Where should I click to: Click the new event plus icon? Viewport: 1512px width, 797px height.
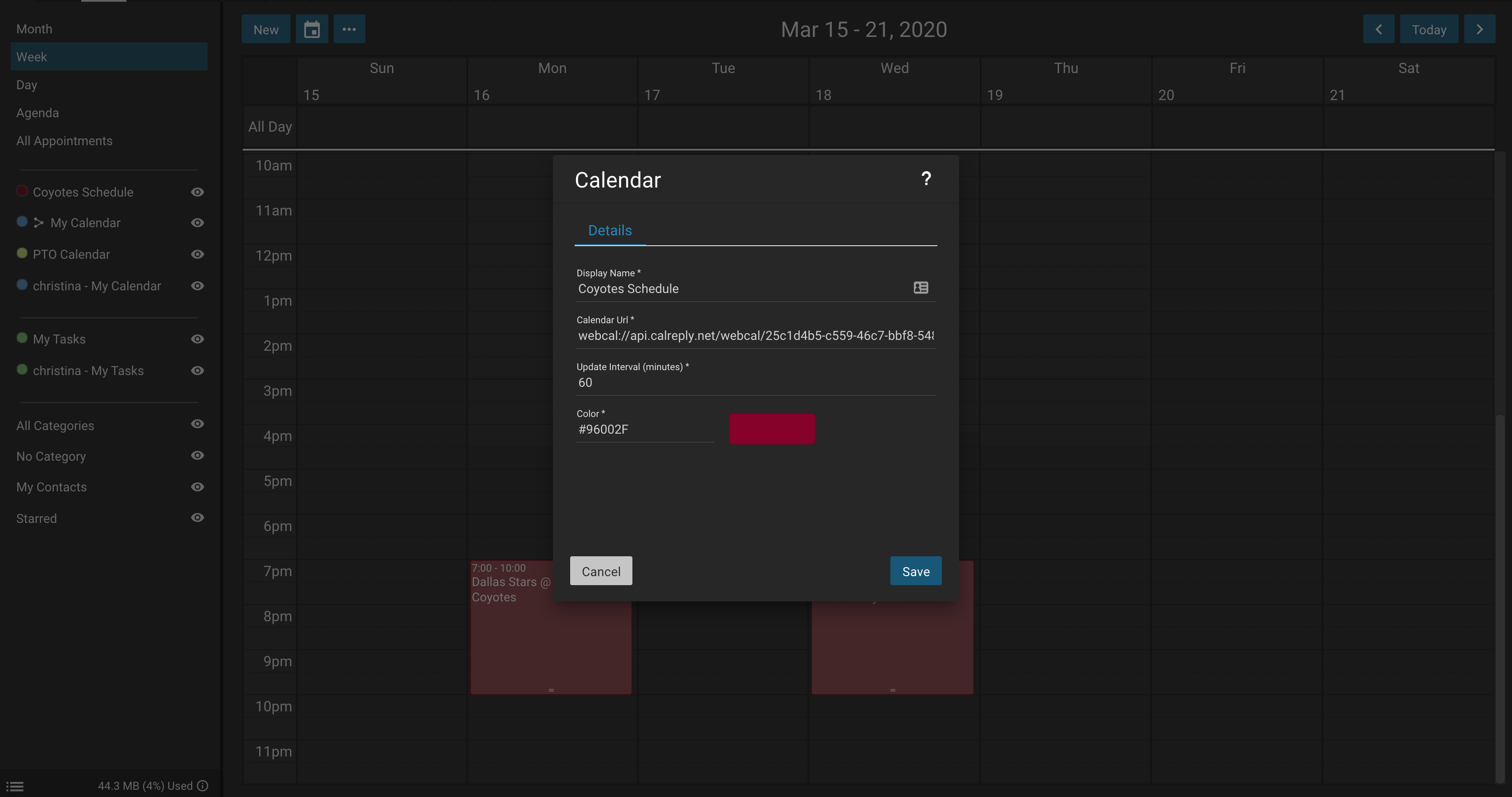[265, 29]
